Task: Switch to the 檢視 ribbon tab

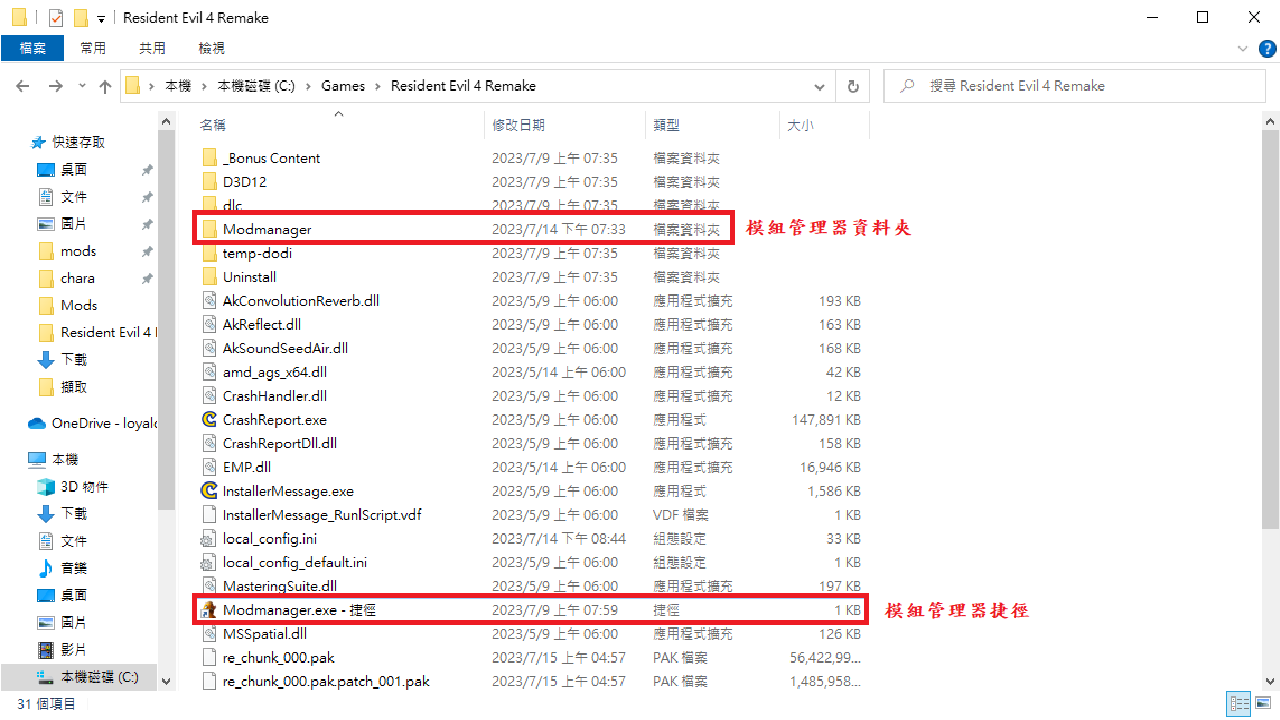Action: pyautogui.click(x=211, y=48)
